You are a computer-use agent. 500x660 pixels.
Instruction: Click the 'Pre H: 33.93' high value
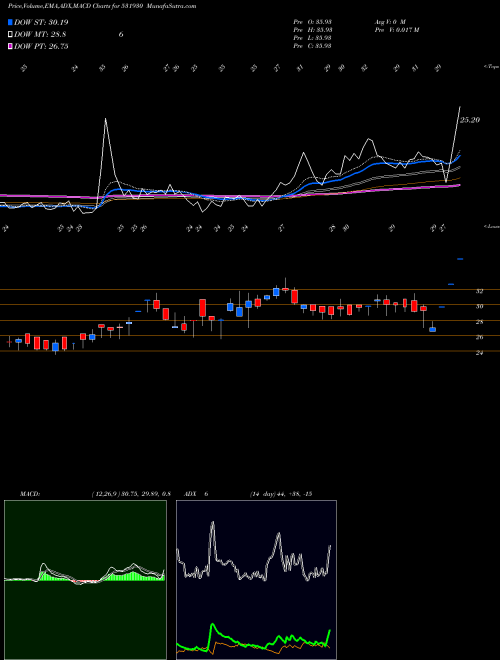pos(313,30)
